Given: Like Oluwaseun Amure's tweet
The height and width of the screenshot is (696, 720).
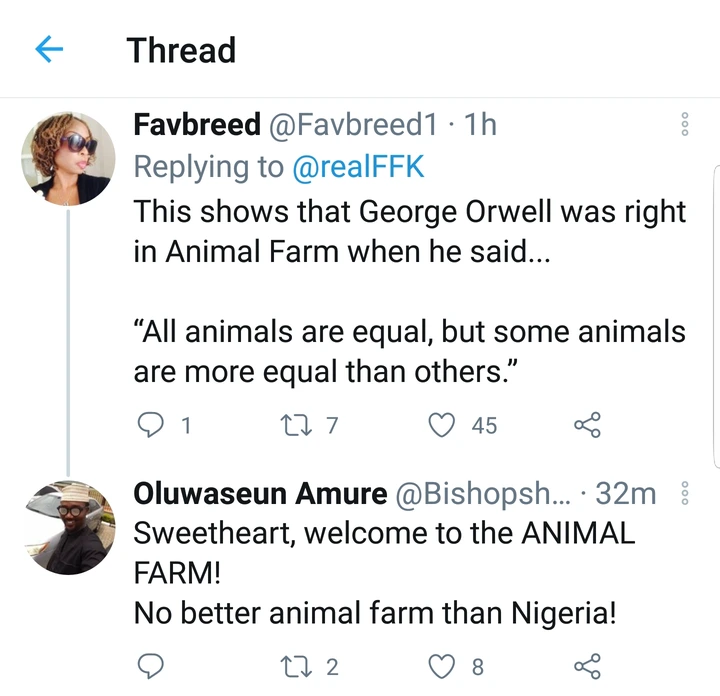Looking at the screenshot, I should coord(442,666).
